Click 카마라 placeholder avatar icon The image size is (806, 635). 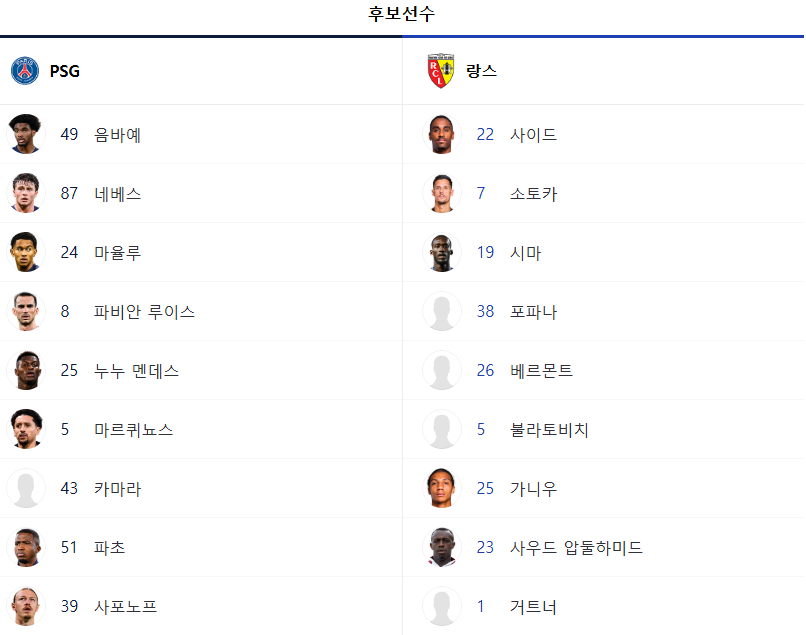(26, 488)
